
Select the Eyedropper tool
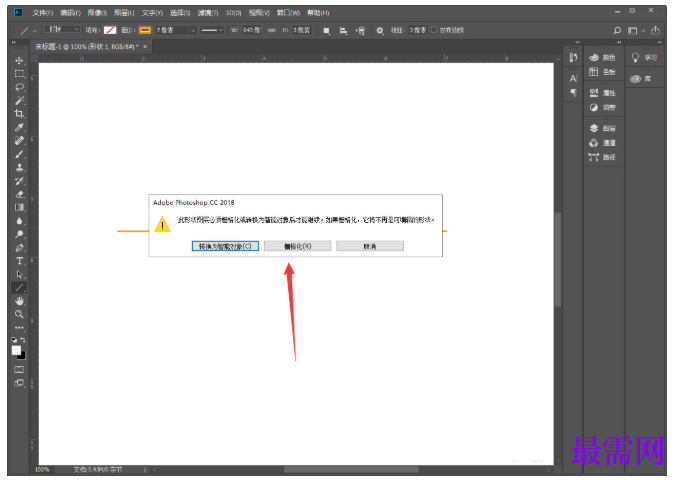[19, 127]
